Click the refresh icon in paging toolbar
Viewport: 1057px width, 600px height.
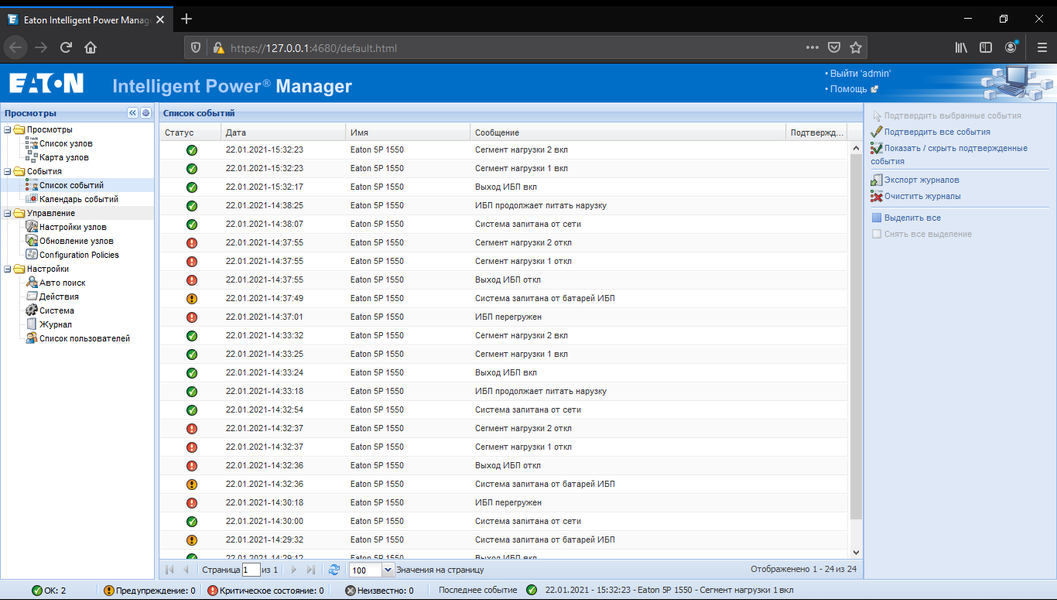tap(334, 570)
